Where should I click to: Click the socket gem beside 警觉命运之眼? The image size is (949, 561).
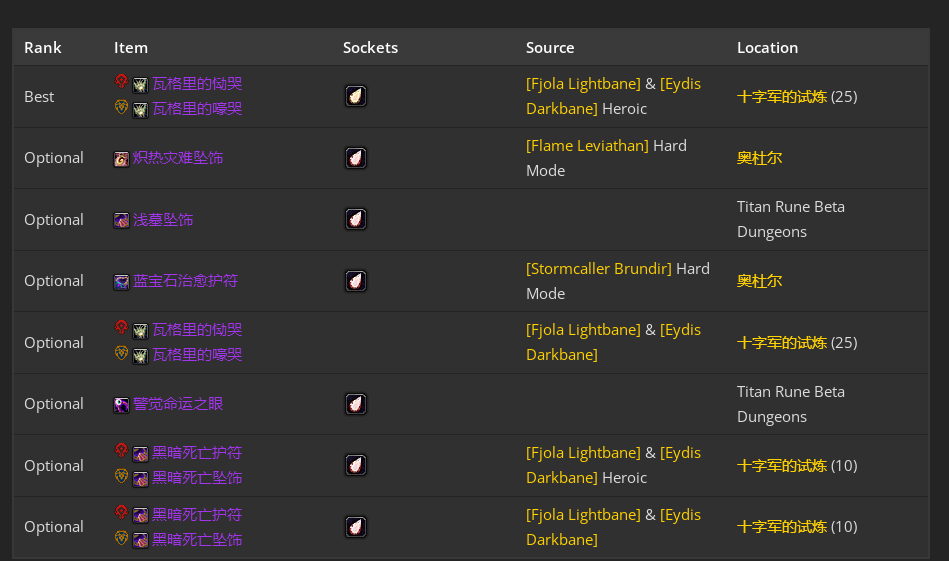356,404
